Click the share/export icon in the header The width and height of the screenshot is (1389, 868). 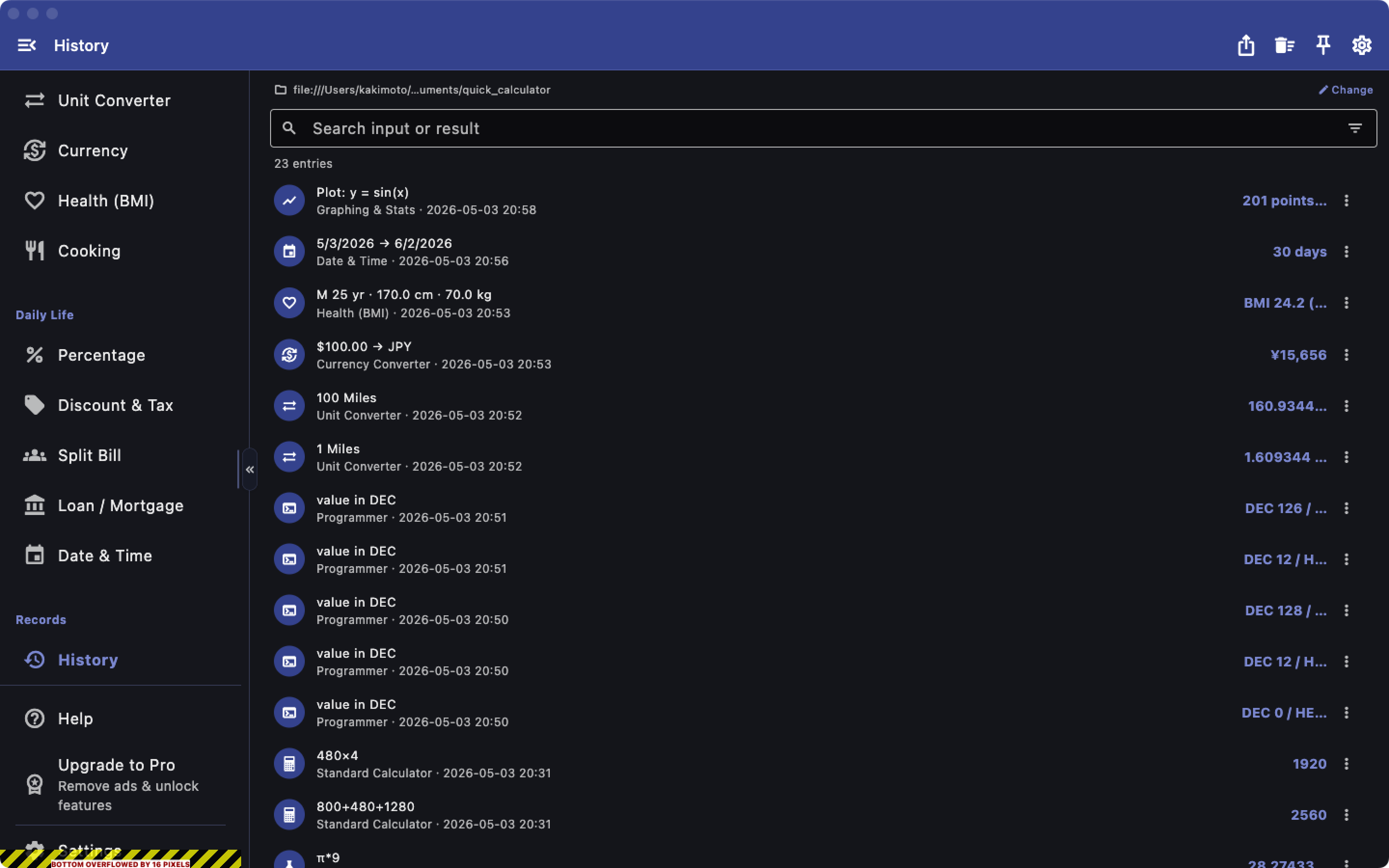[1245, 45]
